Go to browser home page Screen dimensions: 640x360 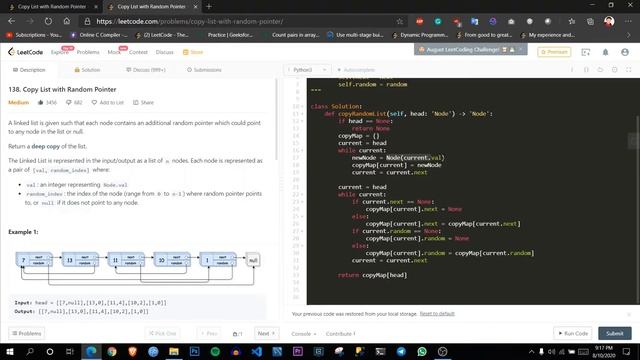67,21
